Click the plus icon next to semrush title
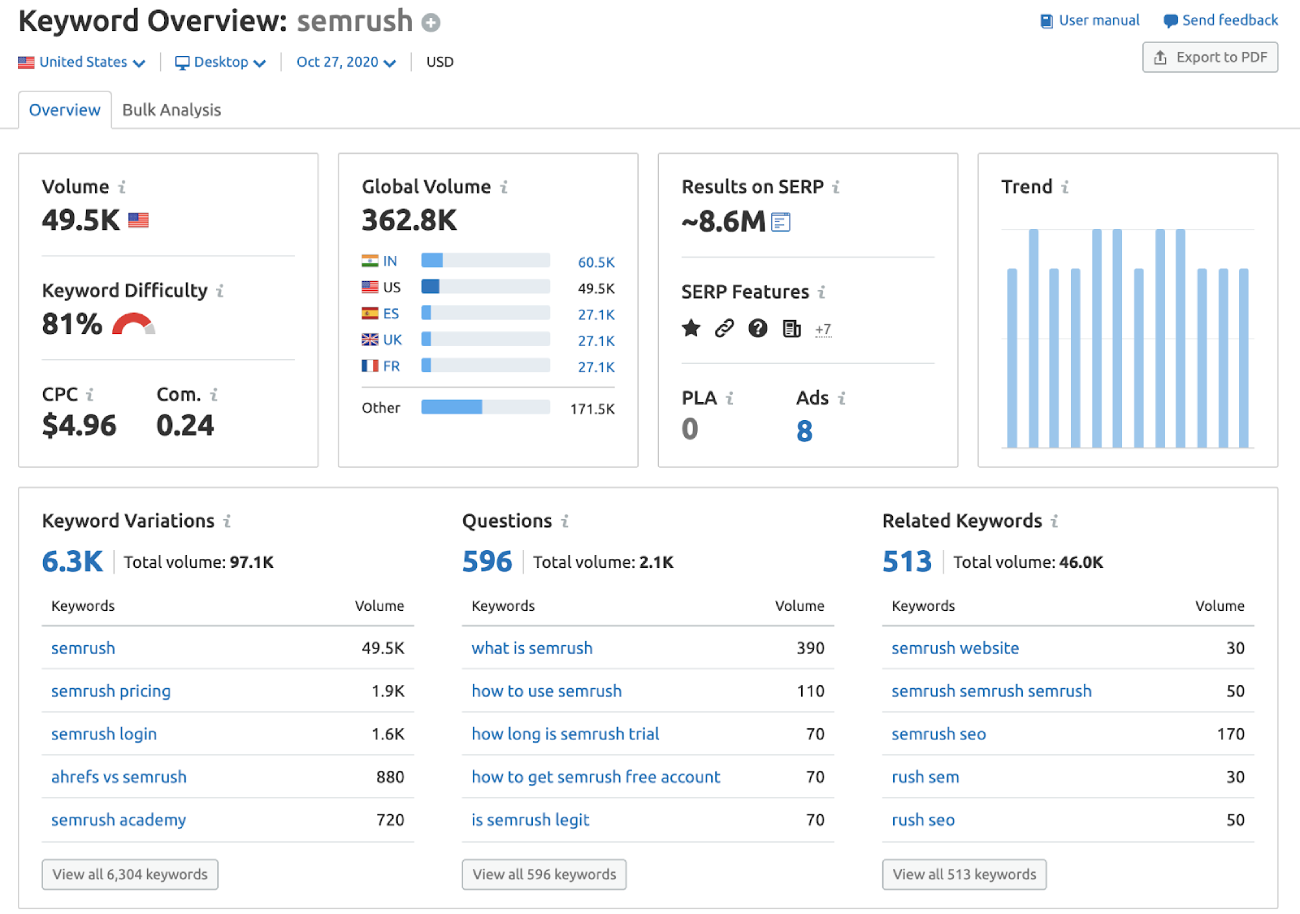Image resolution: width=1300 pixels, height=914 pixels. click(431, 22)
